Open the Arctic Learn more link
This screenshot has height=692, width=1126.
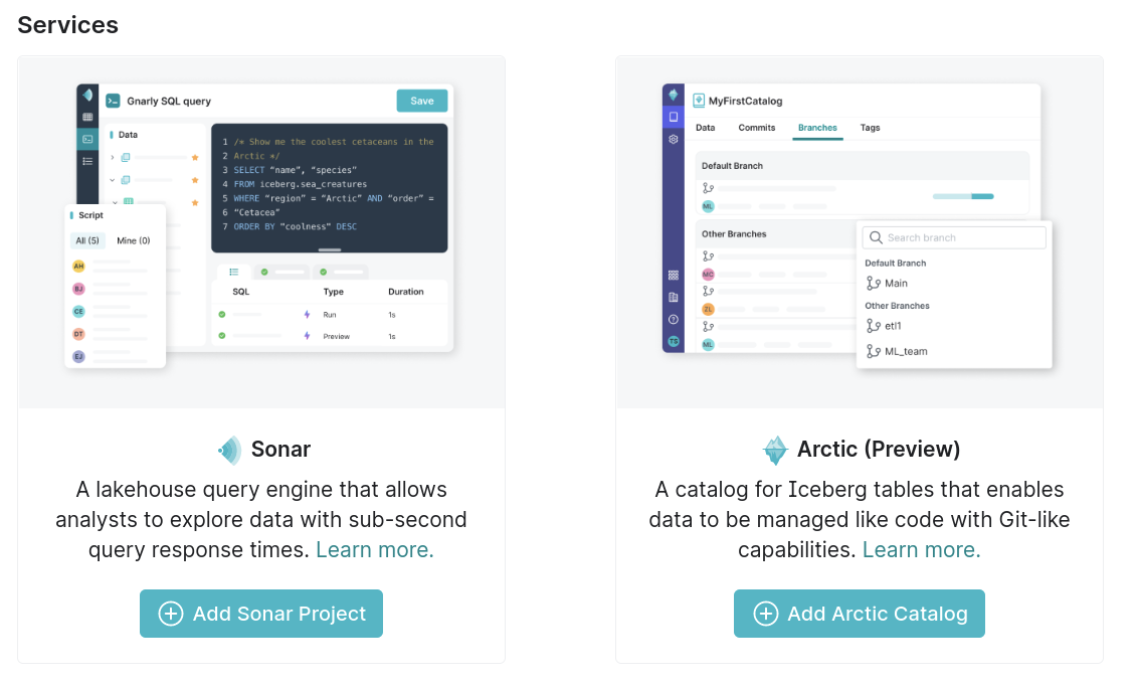click(920, 549)
